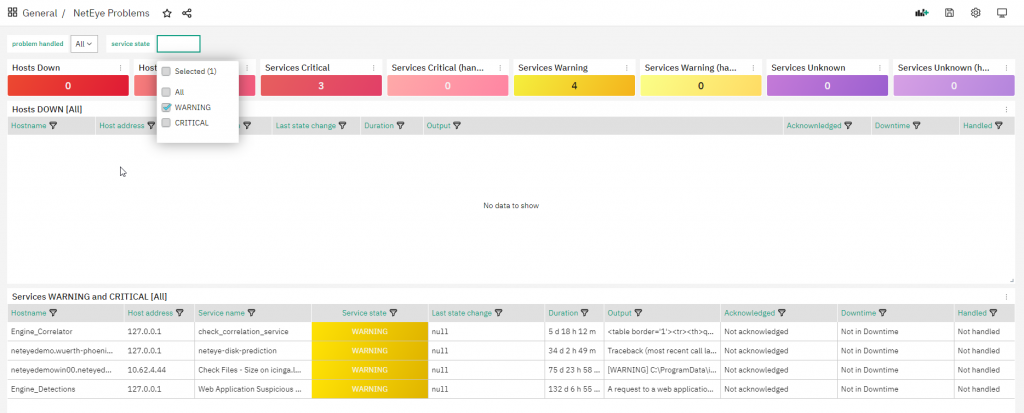Click the Services Critical value 3
The height and width of the screenshot is (413, 1024).
(321, 86)
